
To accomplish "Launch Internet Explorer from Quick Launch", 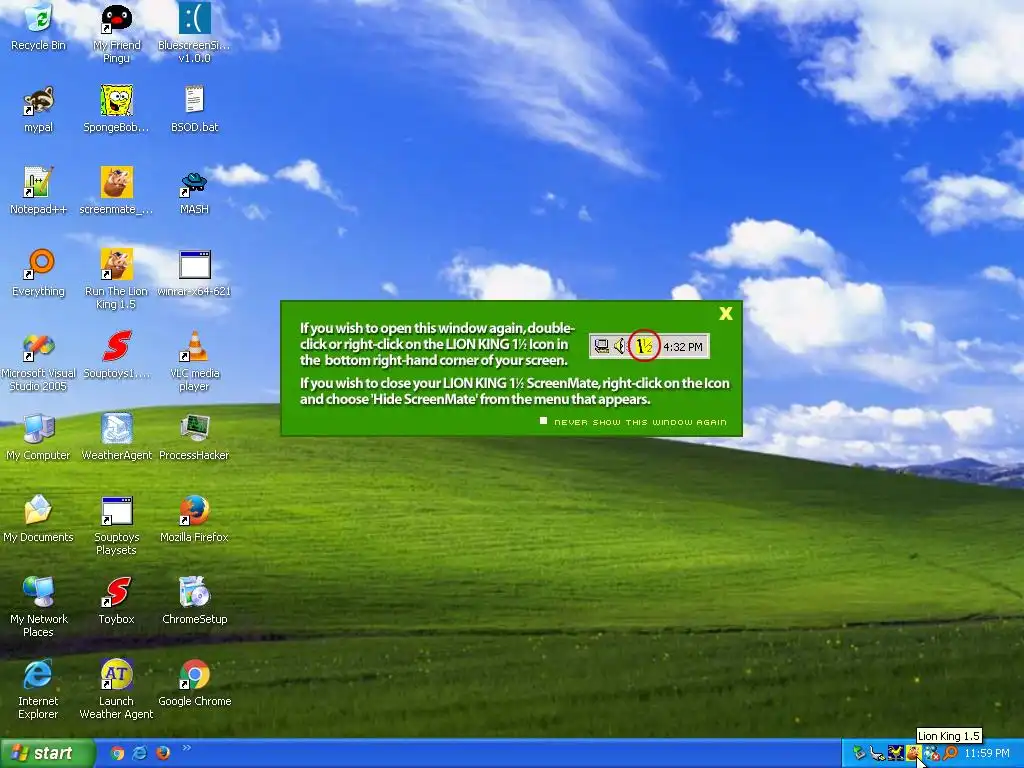I will click(140, 753).
